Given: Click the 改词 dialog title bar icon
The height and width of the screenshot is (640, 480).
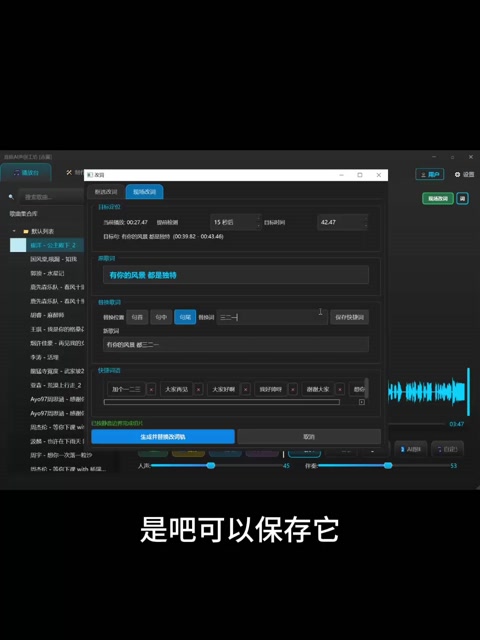Looking at the screenshot, I should click(90, 175).
